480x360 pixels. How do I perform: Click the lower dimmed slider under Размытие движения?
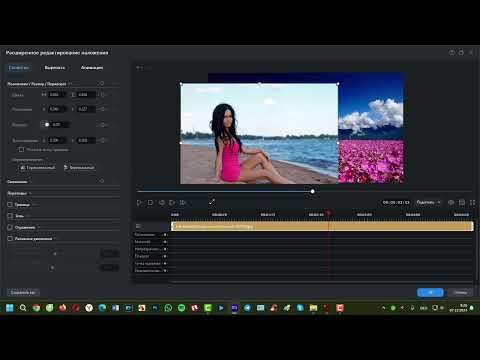coord(52,268)
